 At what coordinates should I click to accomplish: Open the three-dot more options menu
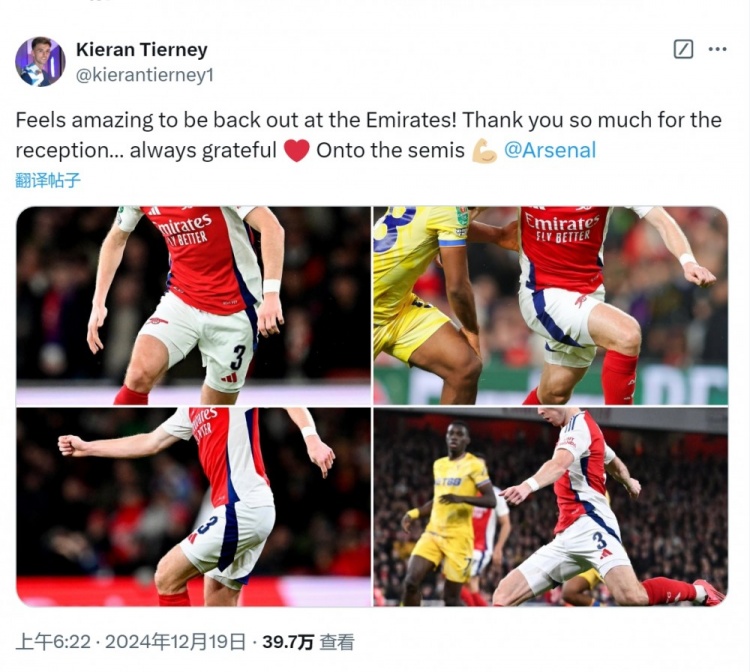[x=717, y=49]
